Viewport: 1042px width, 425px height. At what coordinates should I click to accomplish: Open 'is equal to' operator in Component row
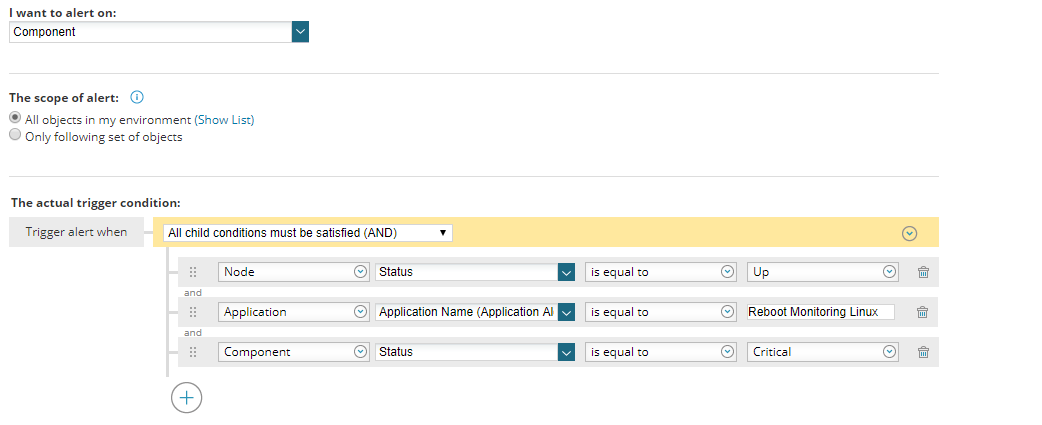click(x=661, y=352)
